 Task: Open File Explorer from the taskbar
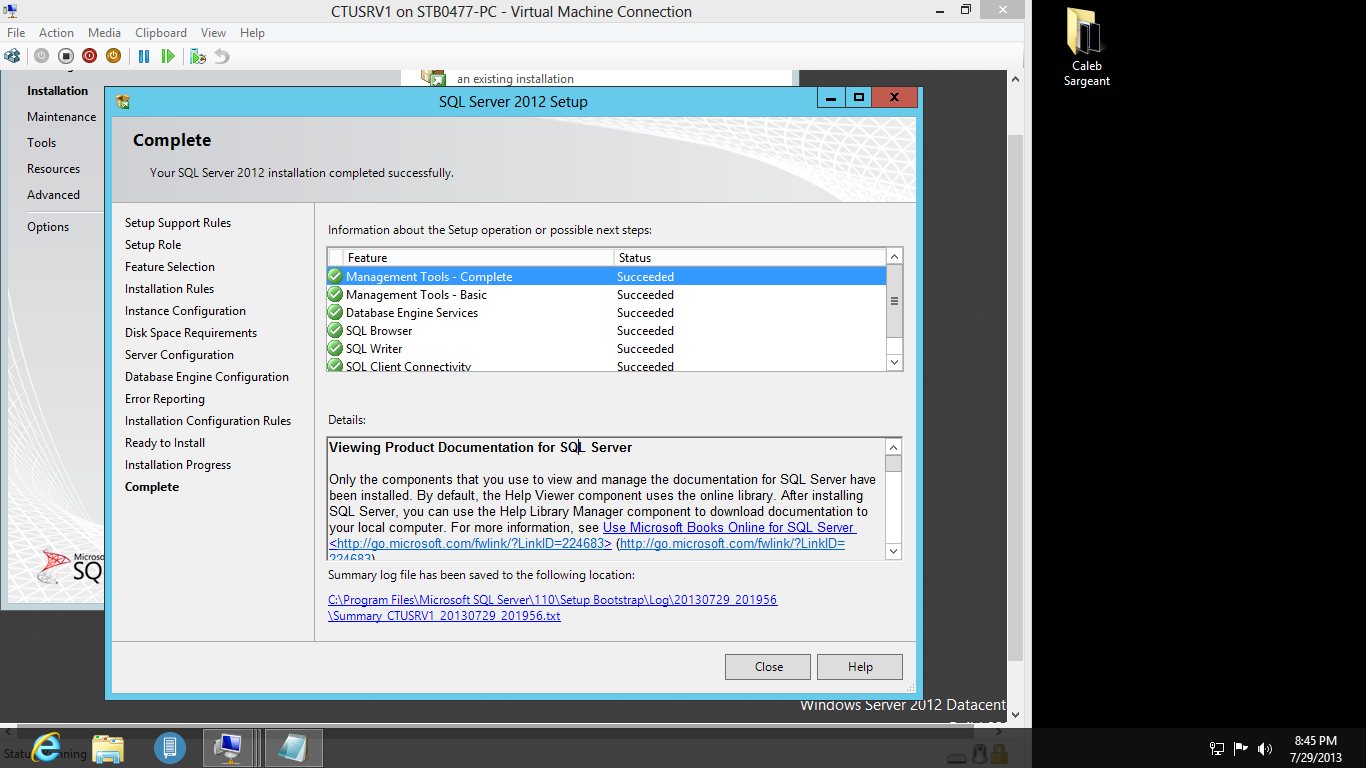(108, 747)
